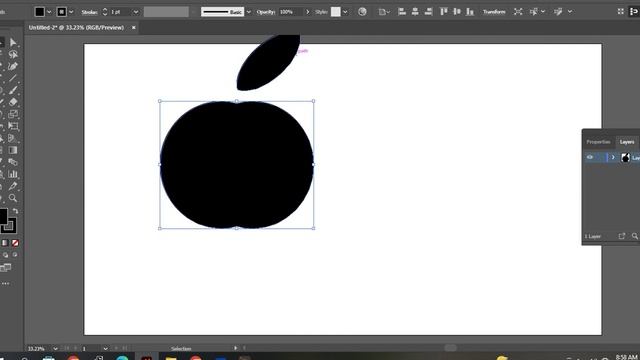Hide the layer using its eye icon

[x=590, y=157]
